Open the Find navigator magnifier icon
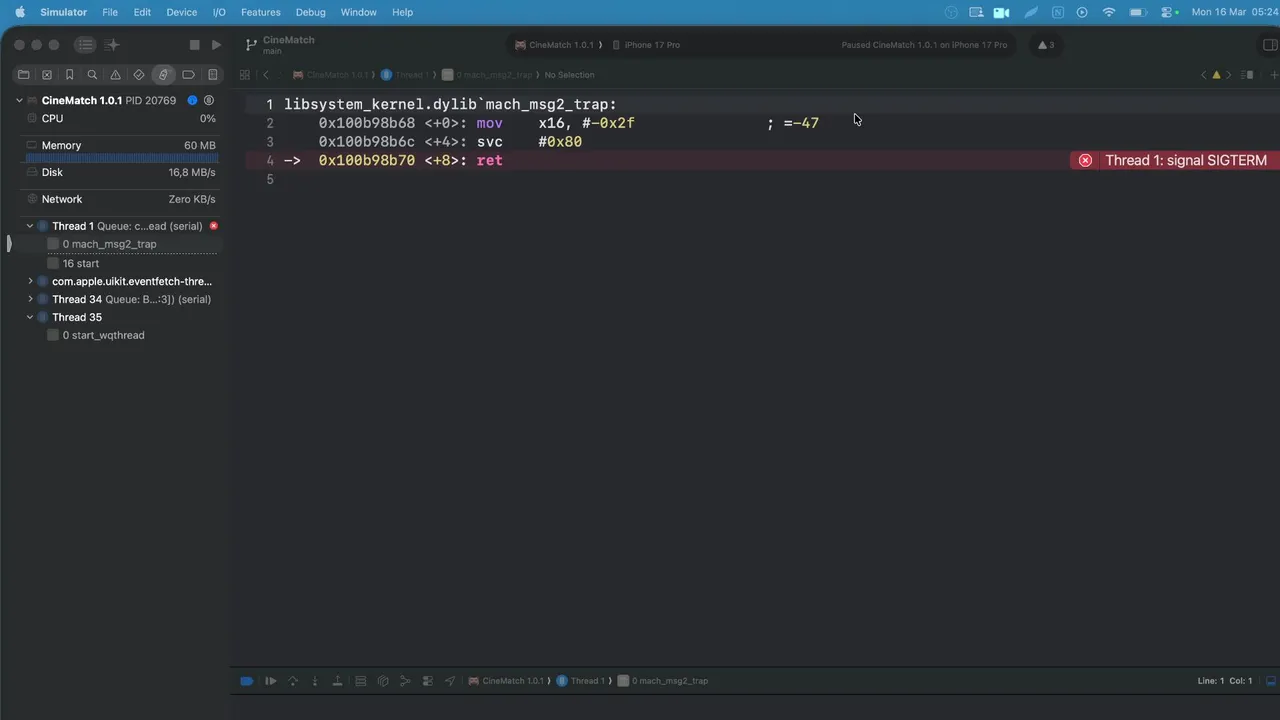1280x720 pixels. click(92, 75)
